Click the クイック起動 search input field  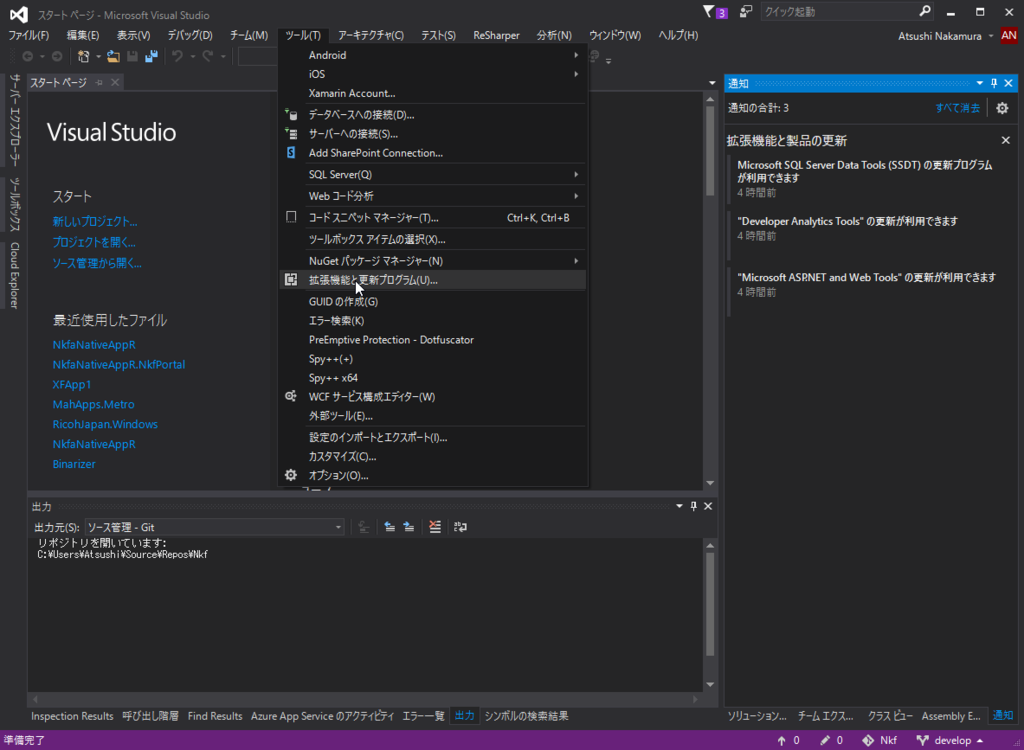coord(839,12)
